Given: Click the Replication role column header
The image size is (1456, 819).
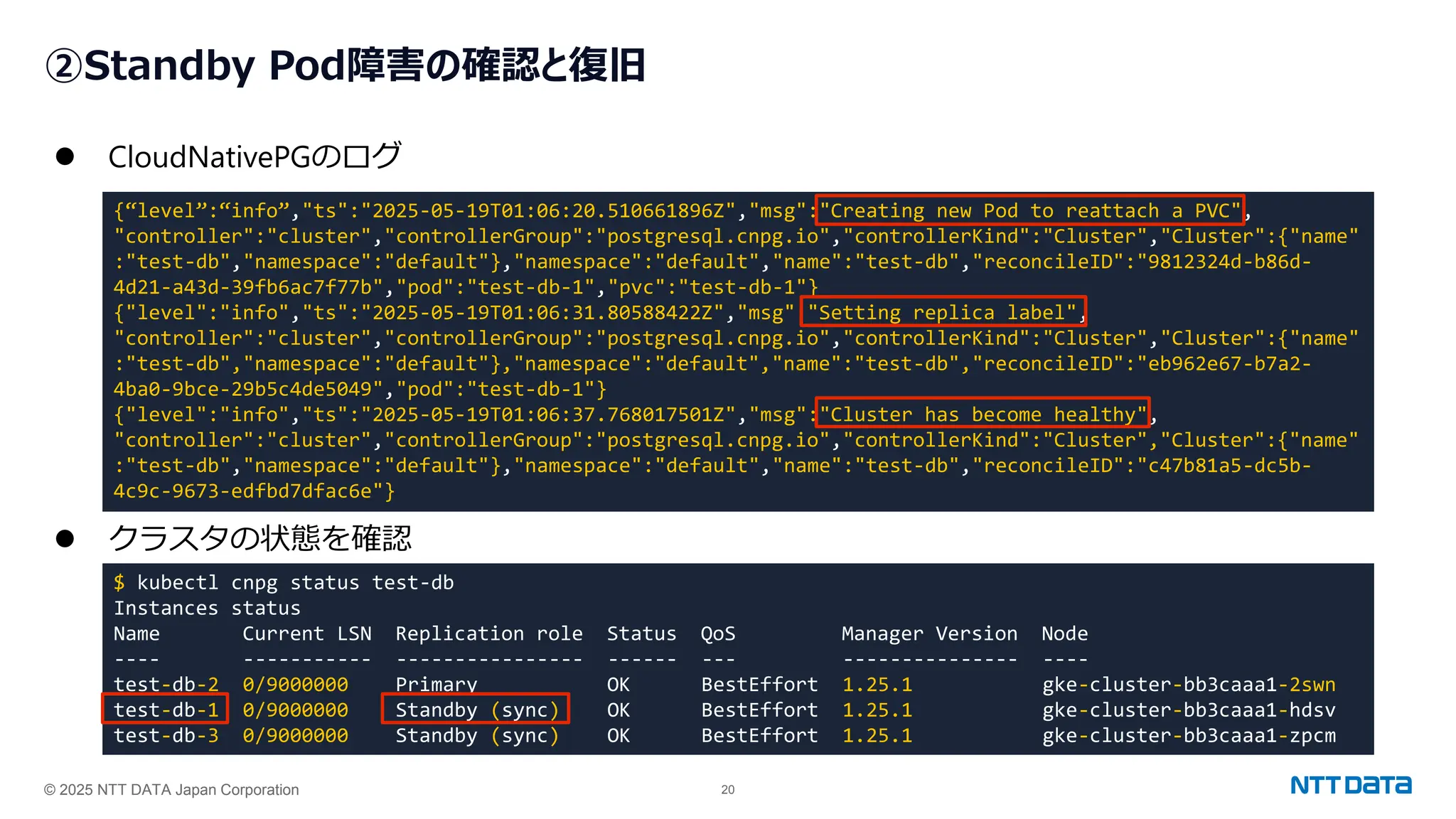Looking at the screenshot, I should click(488, 633).
